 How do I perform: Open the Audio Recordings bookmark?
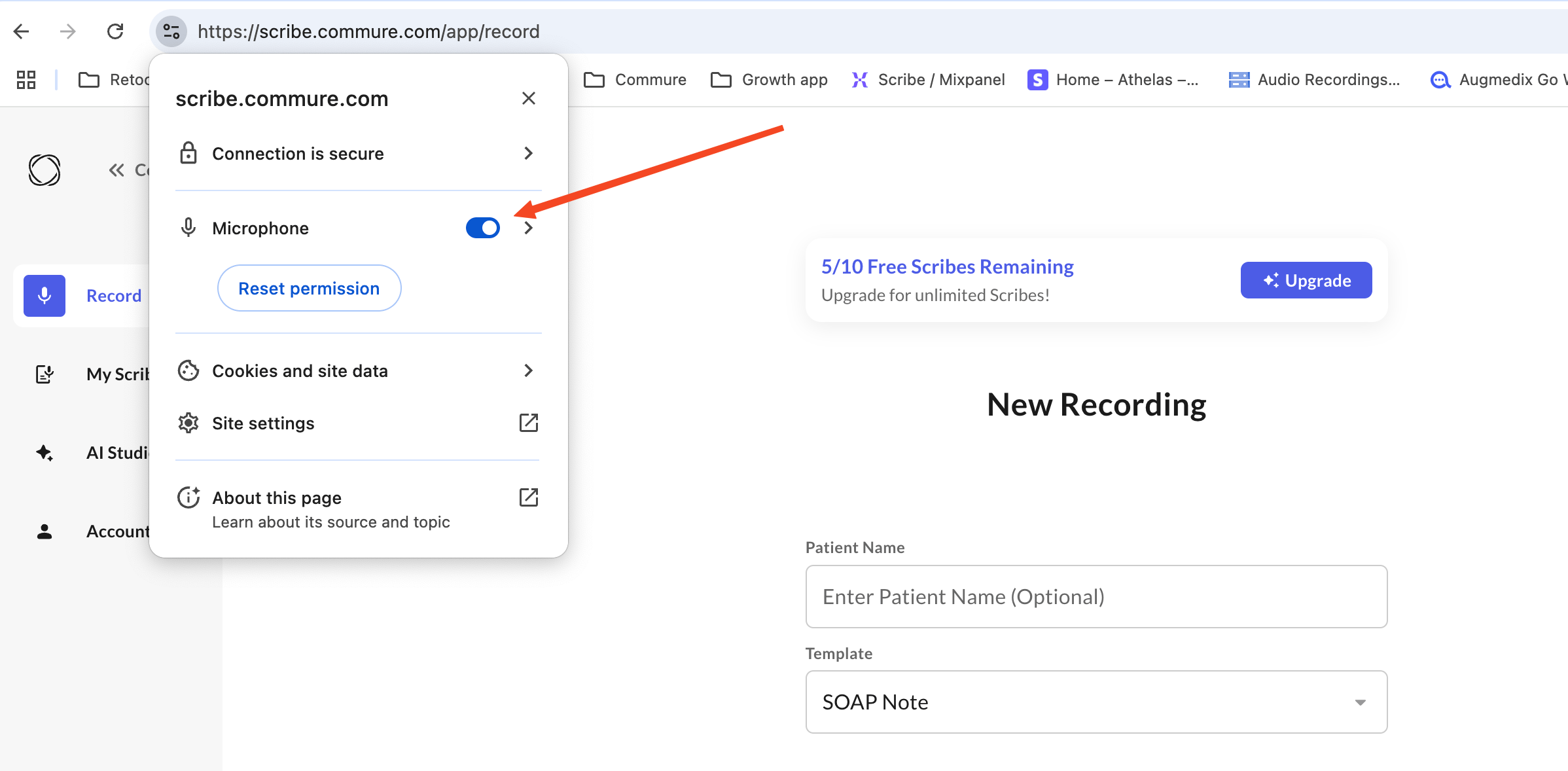tap(1314, 80)
